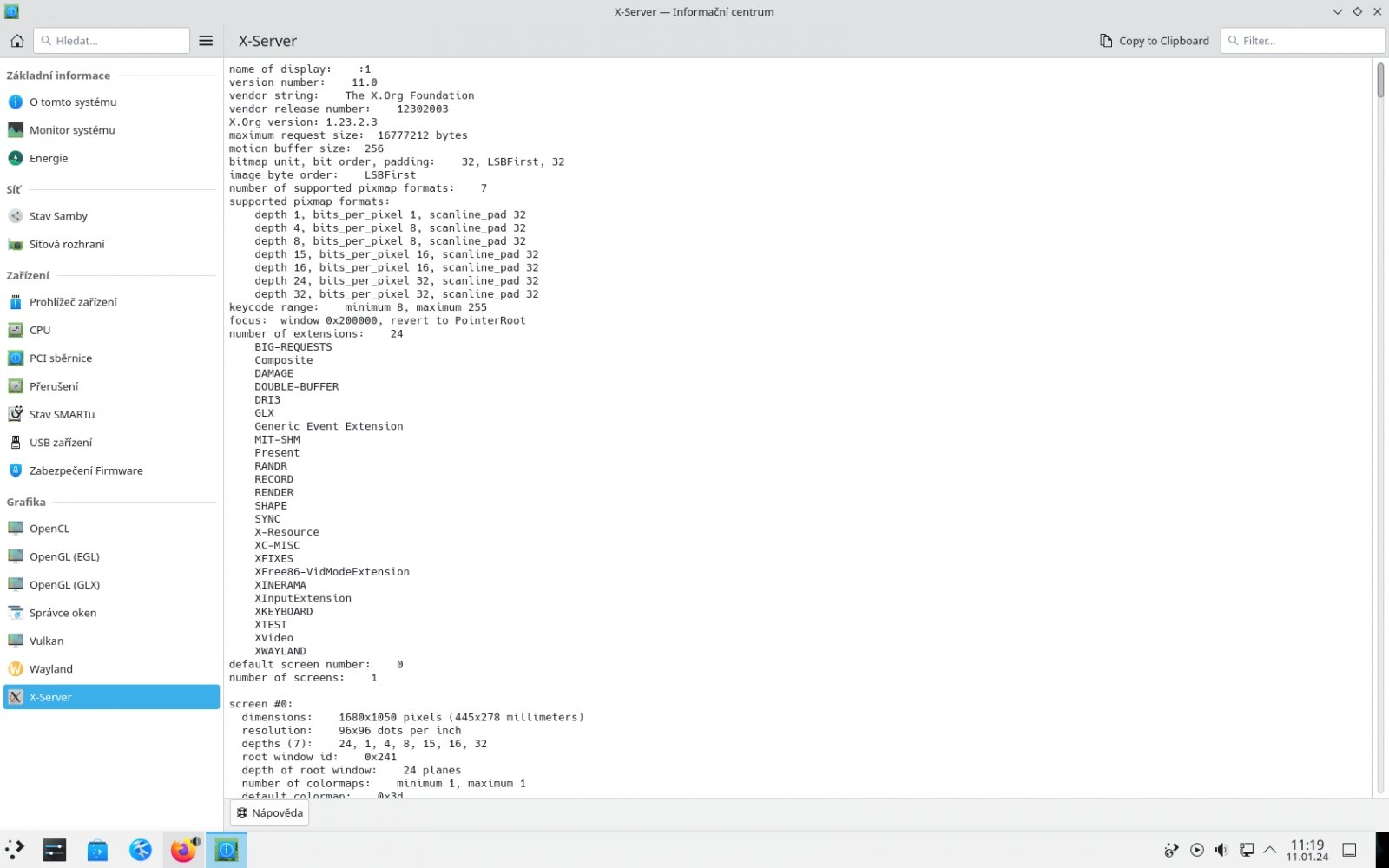Select Monitor systému in the sidebar

pyautogui.click(x=111, y=130)
